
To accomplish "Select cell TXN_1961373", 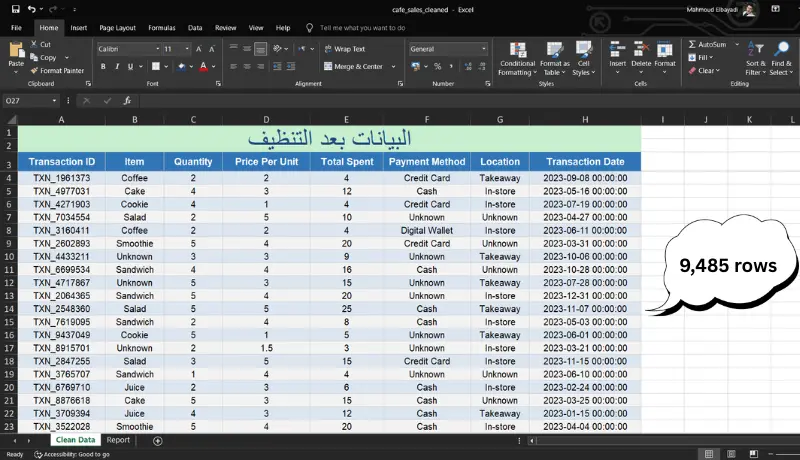I will (x=62, y=178).
